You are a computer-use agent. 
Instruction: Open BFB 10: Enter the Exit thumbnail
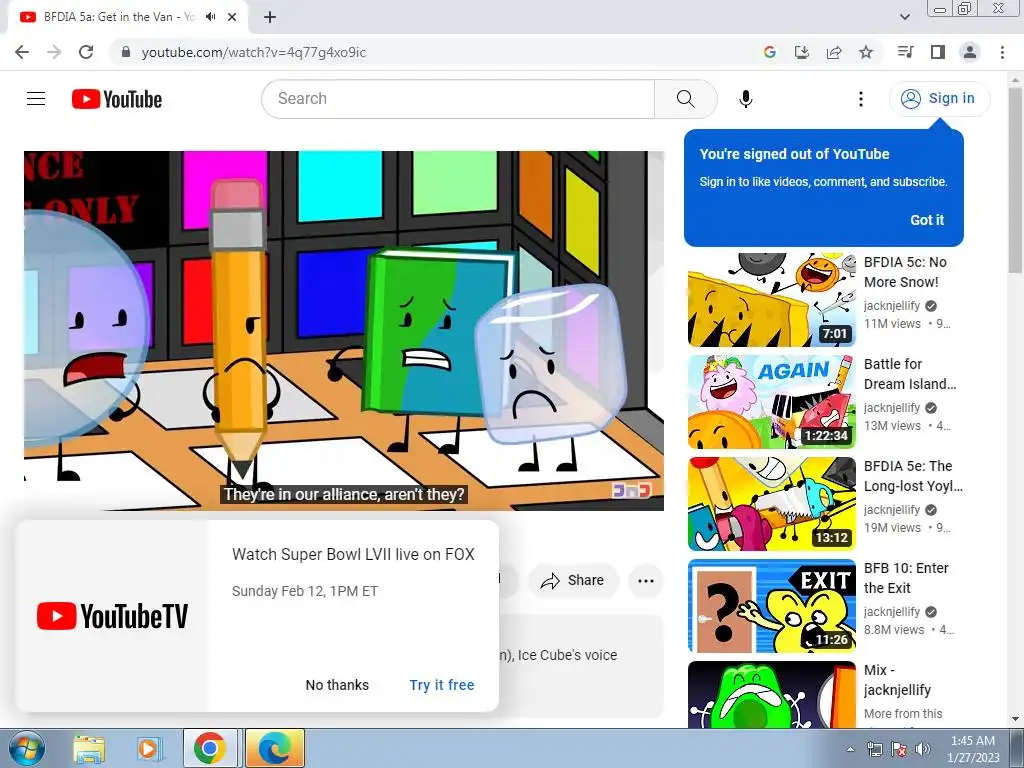772,605
